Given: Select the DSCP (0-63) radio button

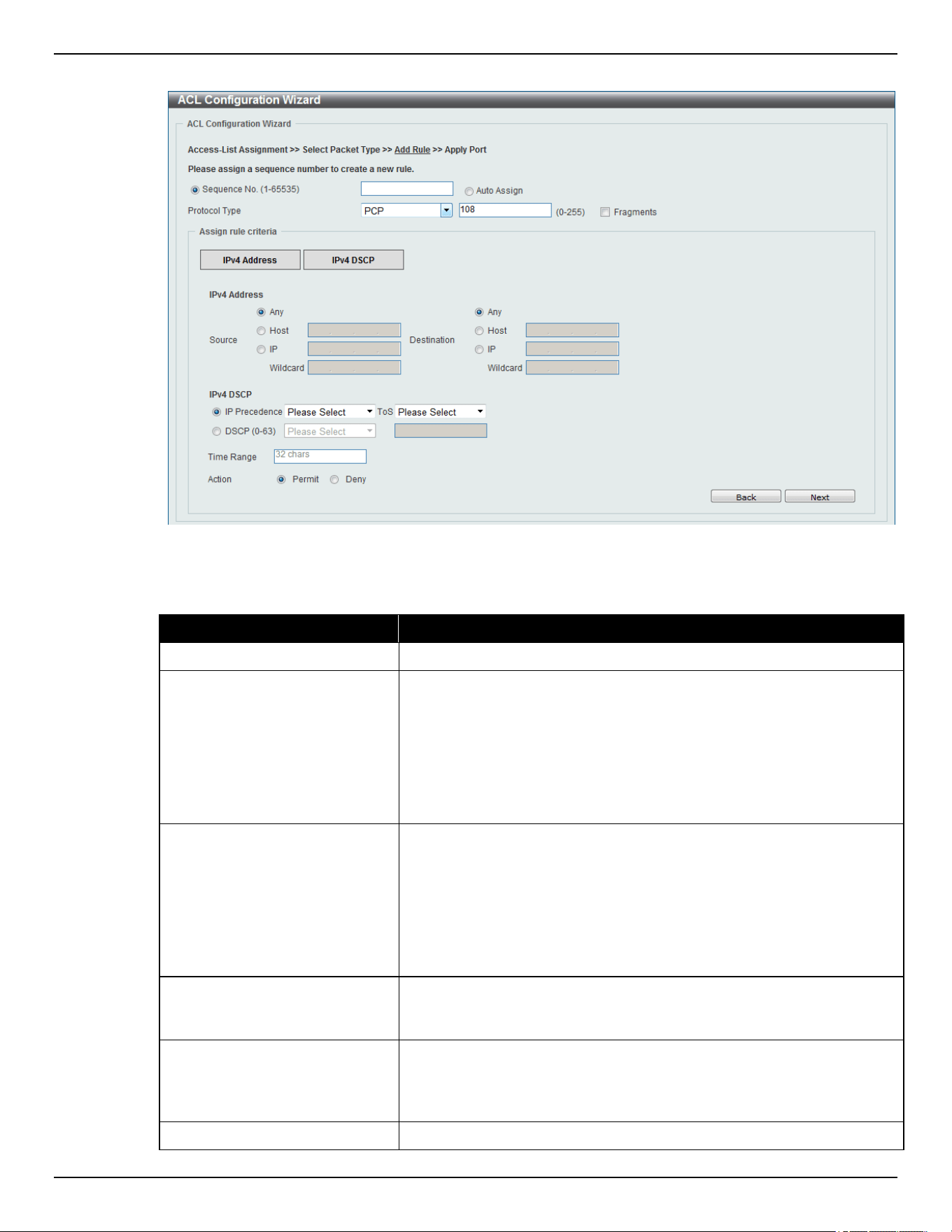Looking at the screenshot, I should pos(217,432).
